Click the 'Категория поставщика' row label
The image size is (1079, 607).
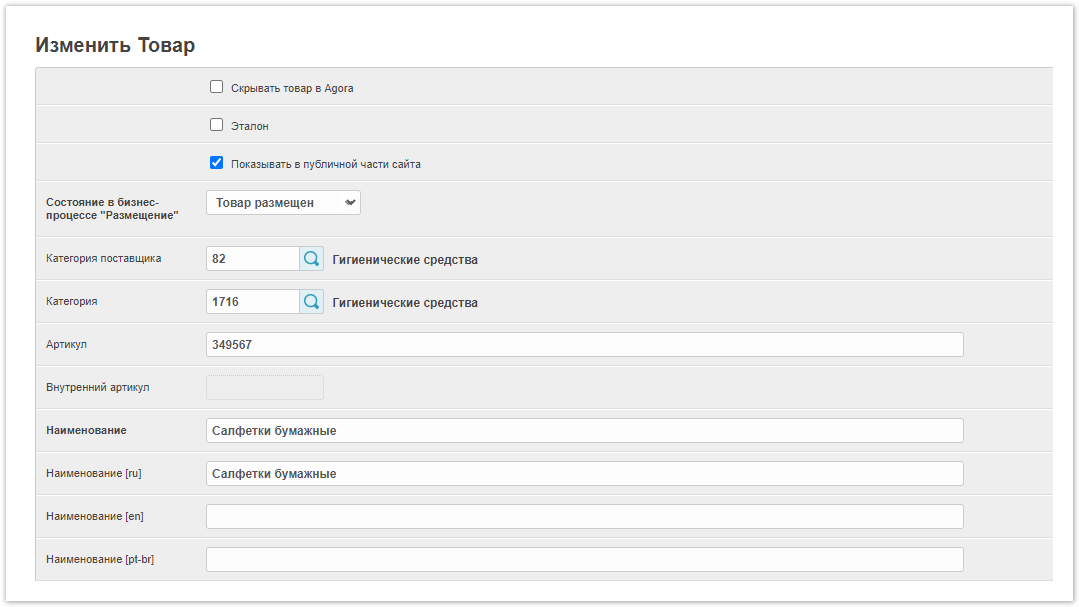pyautogui.click(x=103, y=258)
